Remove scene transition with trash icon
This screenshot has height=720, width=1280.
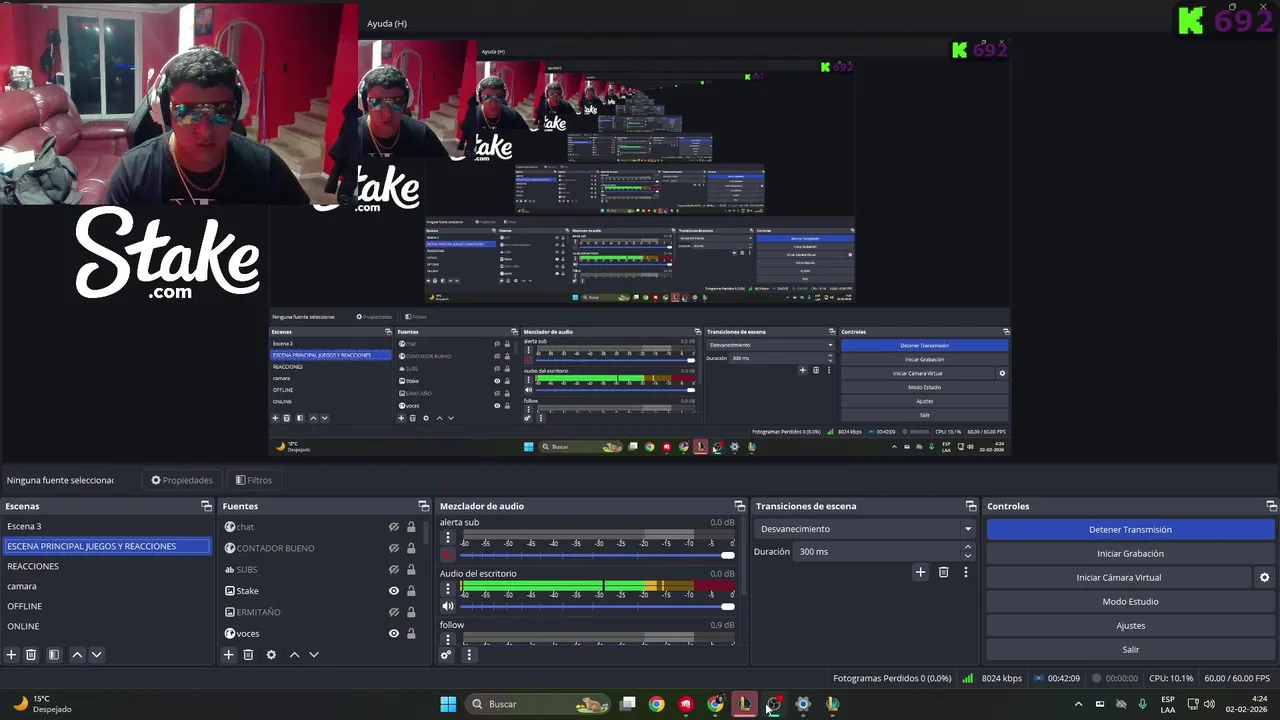coord(943,572)
